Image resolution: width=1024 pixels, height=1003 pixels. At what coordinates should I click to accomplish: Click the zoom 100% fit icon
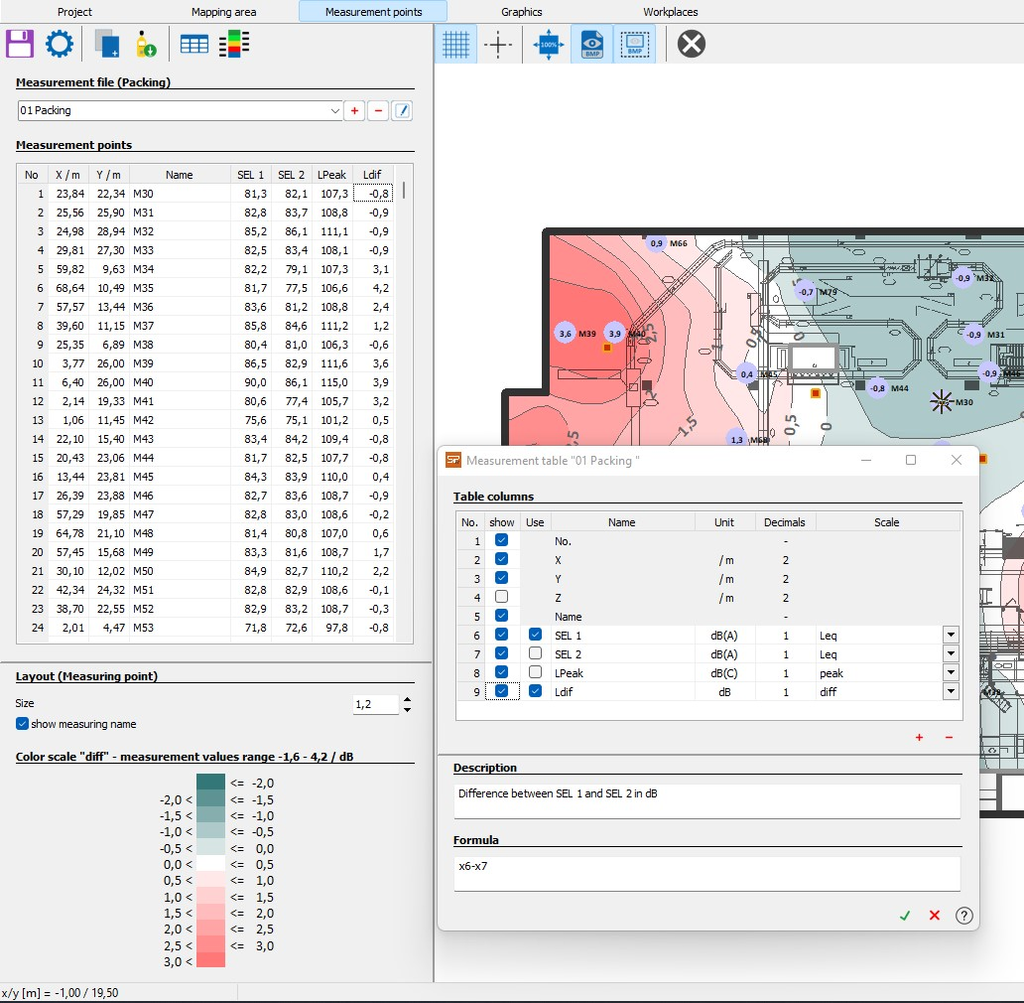549,45
